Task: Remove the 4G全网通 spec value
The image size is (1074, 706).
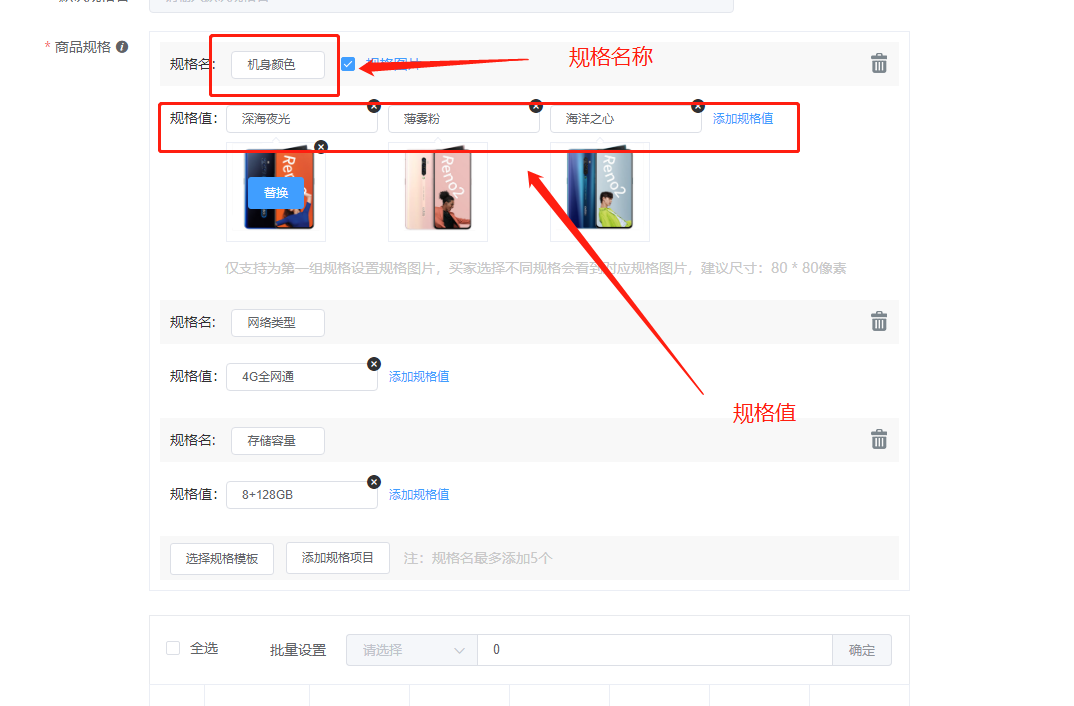Action: (x=374, y=364)
